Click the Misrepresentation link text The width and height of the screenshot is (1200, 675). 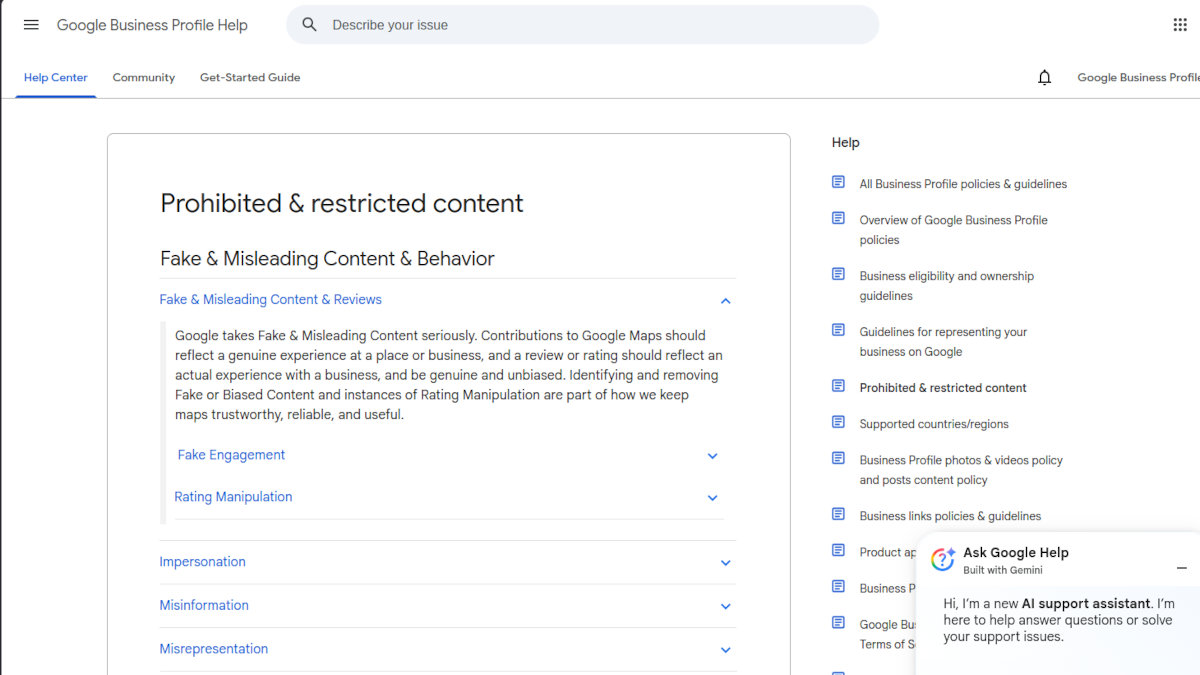click(214, 649)
